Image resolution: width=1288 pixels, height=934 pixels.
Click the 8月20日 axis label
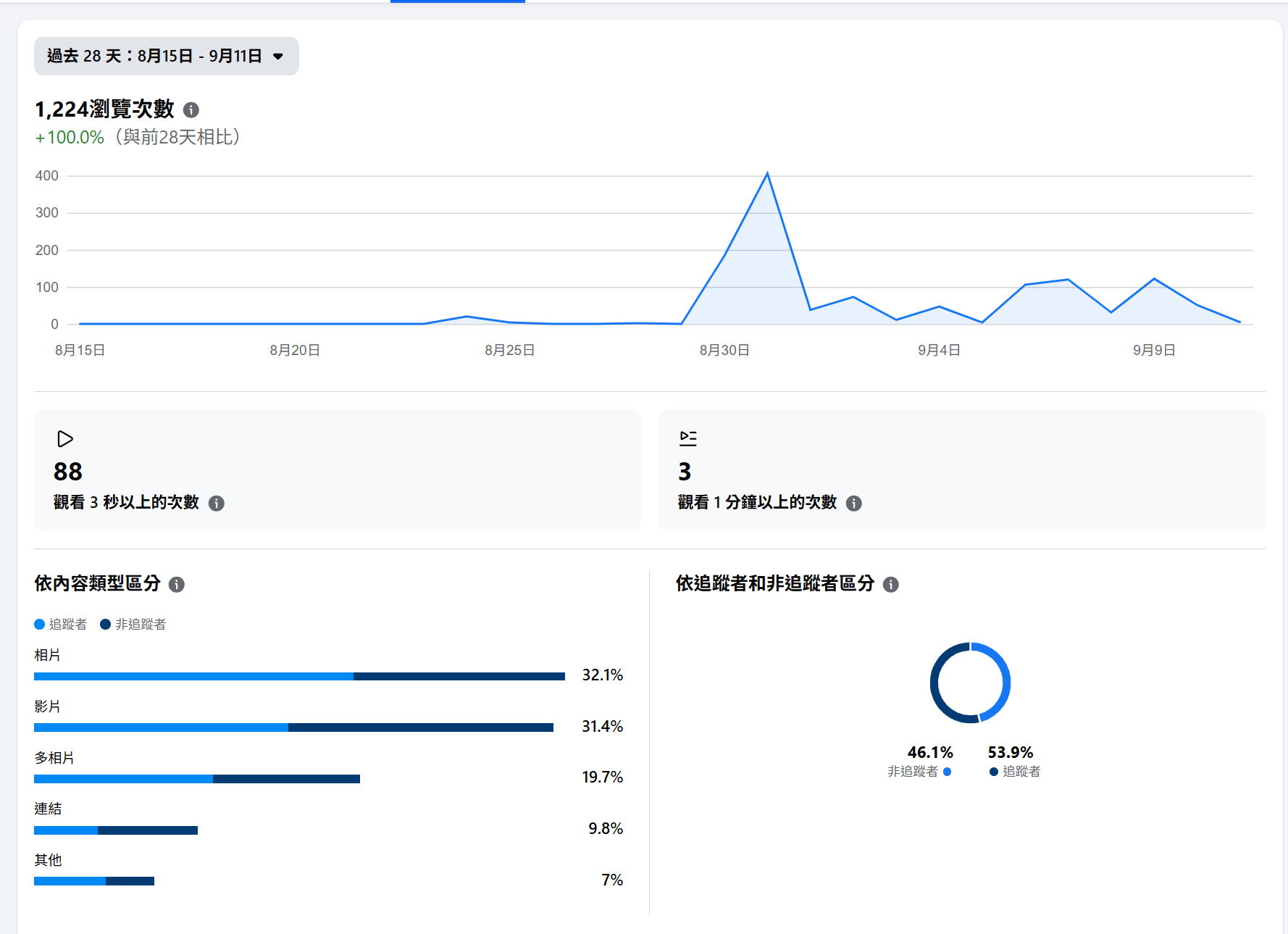click(x=295, y=350)
